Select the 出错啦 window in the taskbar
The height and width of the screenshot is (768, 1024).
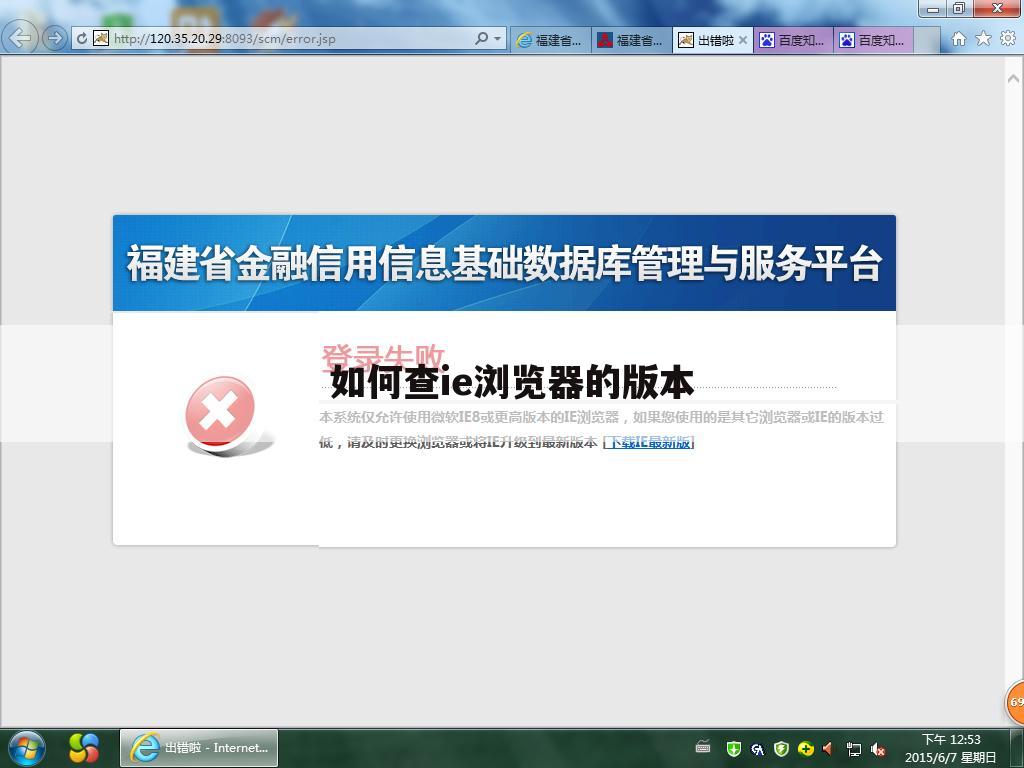[x=197, y=747]
